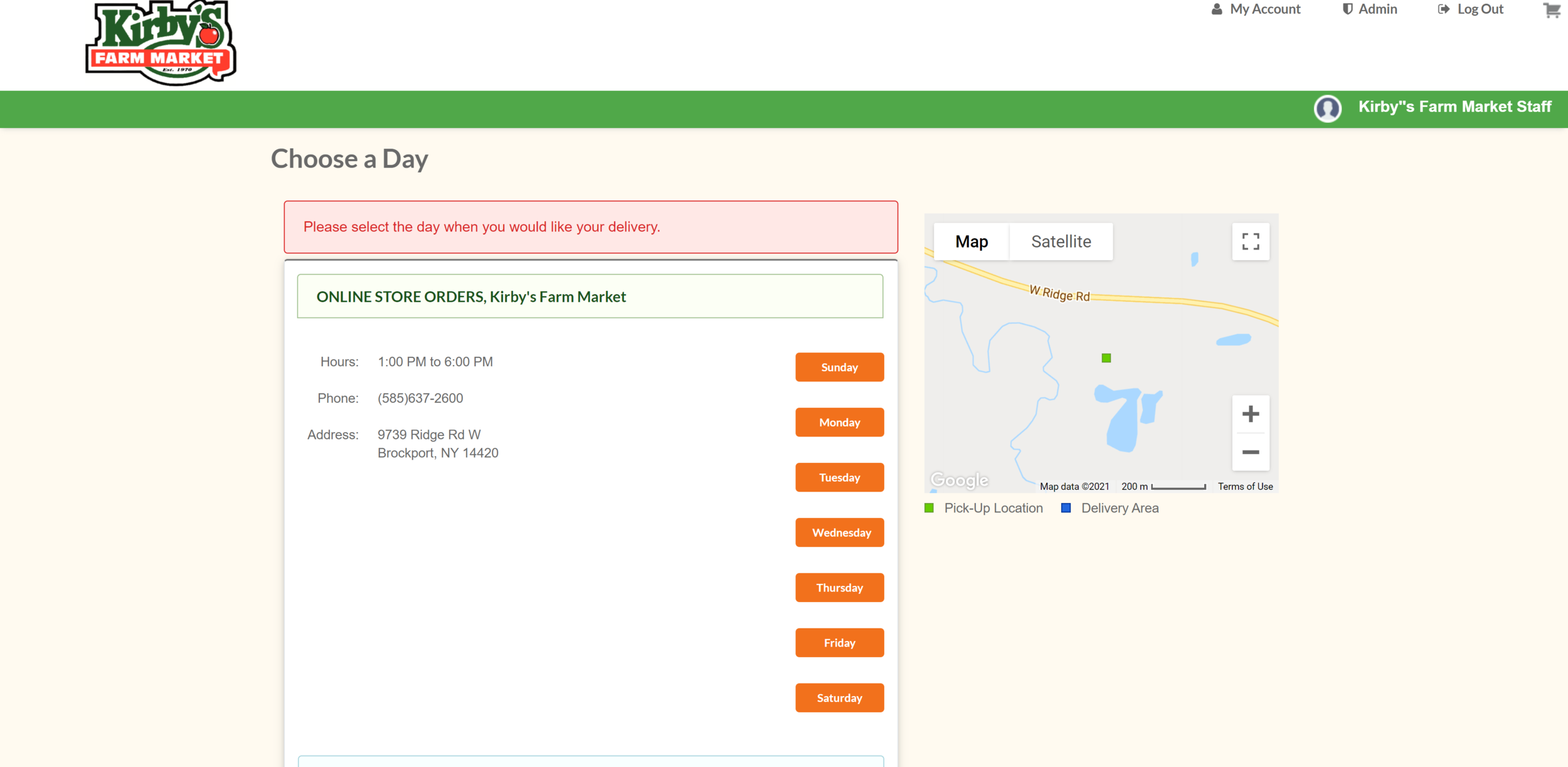The image size is (1568, 767).
Task: Click the address 9739 Ridge Rd W
Action: (429, 435)
